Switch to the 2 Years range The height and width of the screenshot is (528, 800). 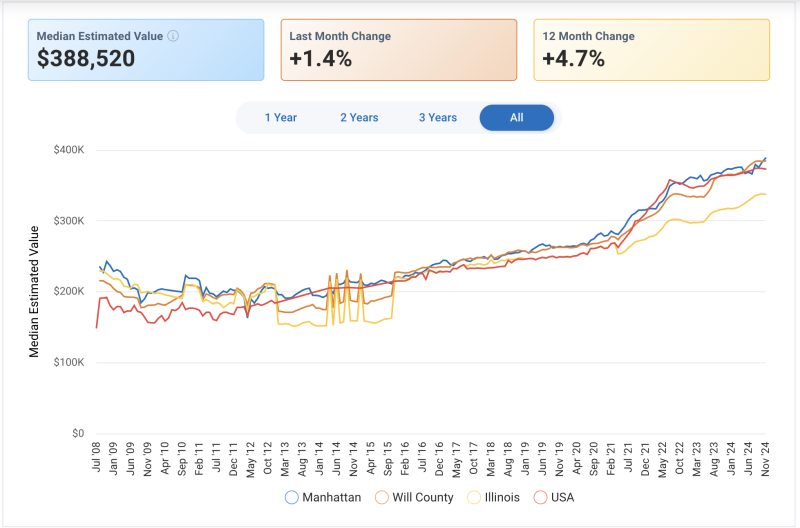click(x=359, y=118)
